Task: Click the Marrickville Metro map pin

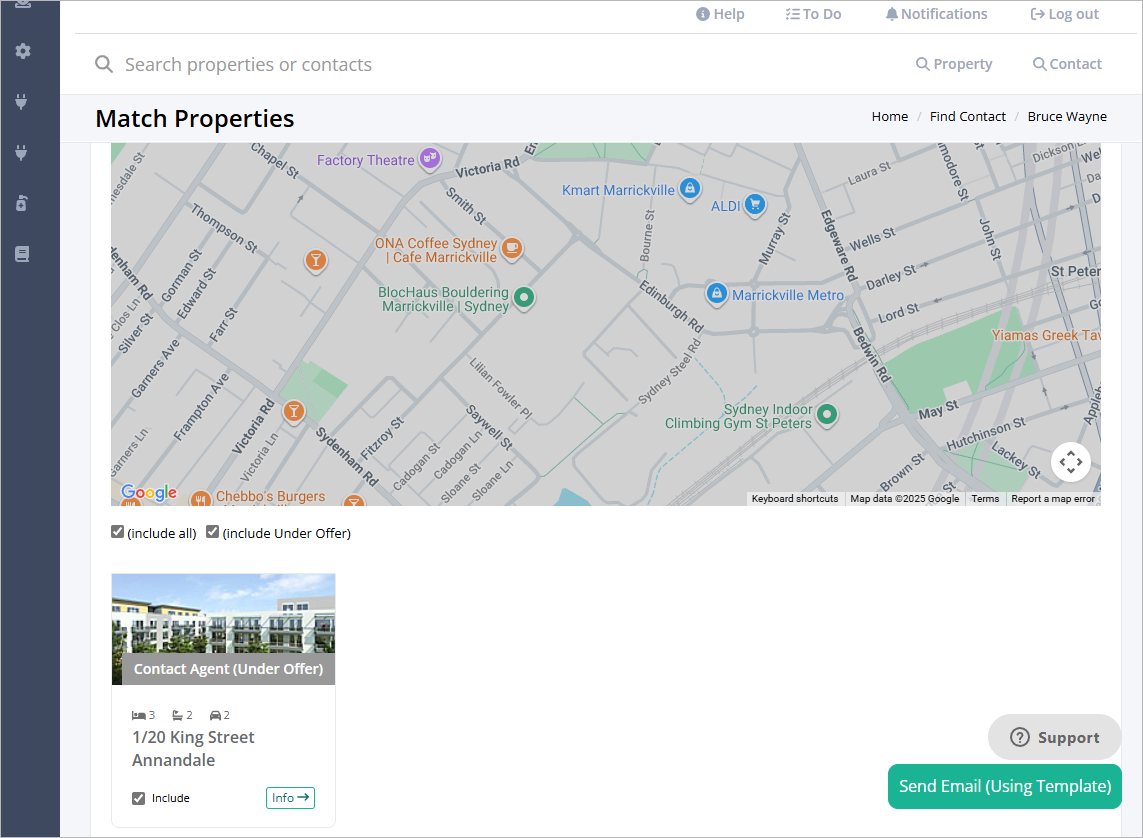Action: coord(717,294)
